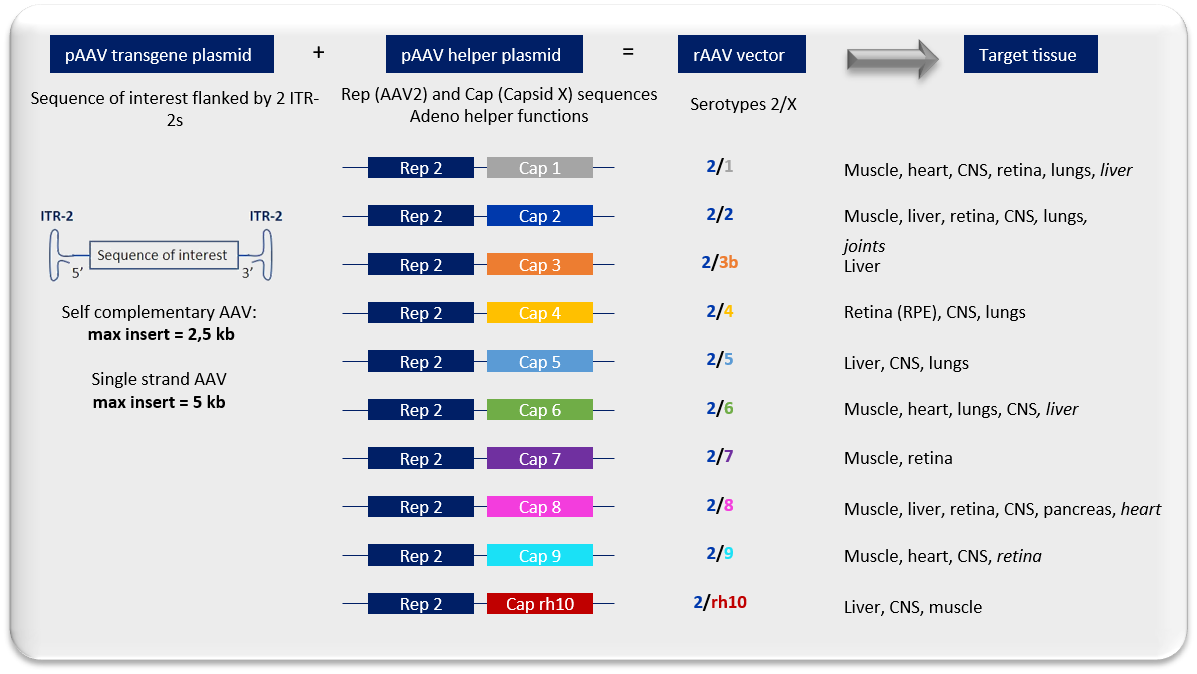Viewport: 1197px width, 674px height.
Task: Click the 2/9 serotype label
Action: pos(720,553)
